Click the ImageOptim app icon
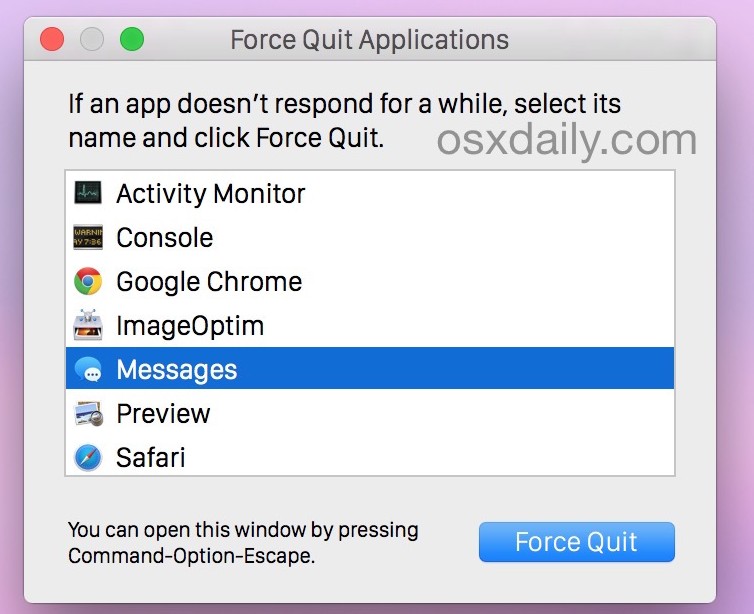Screen dimensions: 754x614 (x=88, y=326)
